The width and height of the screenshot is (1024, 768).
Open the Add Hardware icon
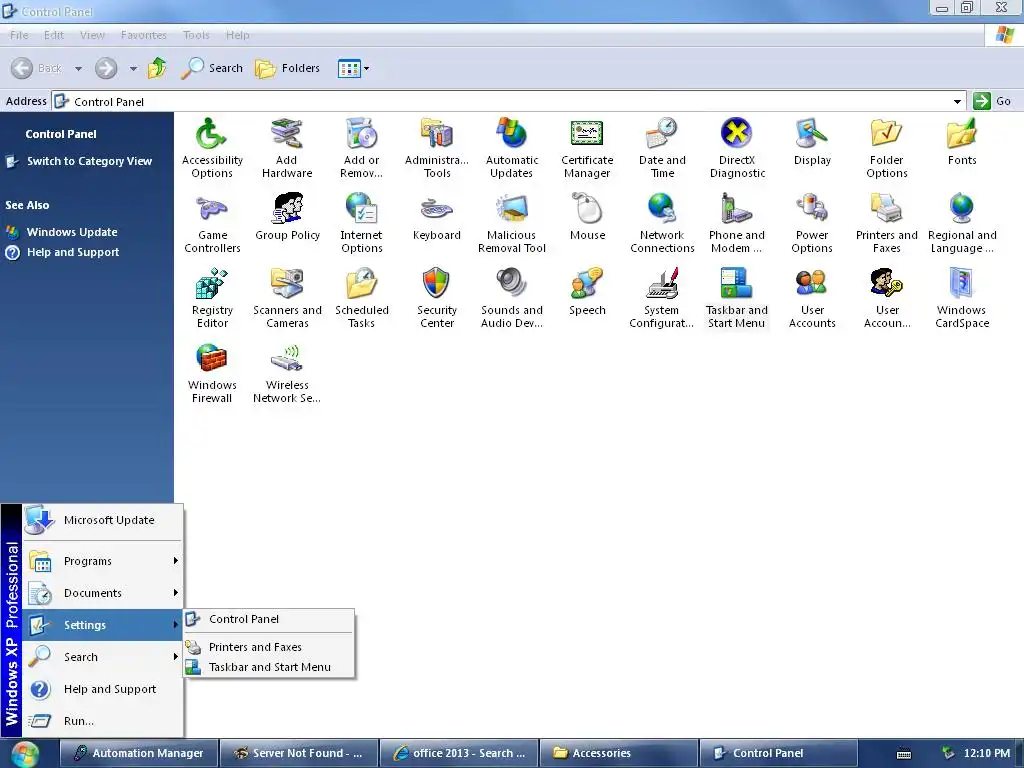(287, 148)
